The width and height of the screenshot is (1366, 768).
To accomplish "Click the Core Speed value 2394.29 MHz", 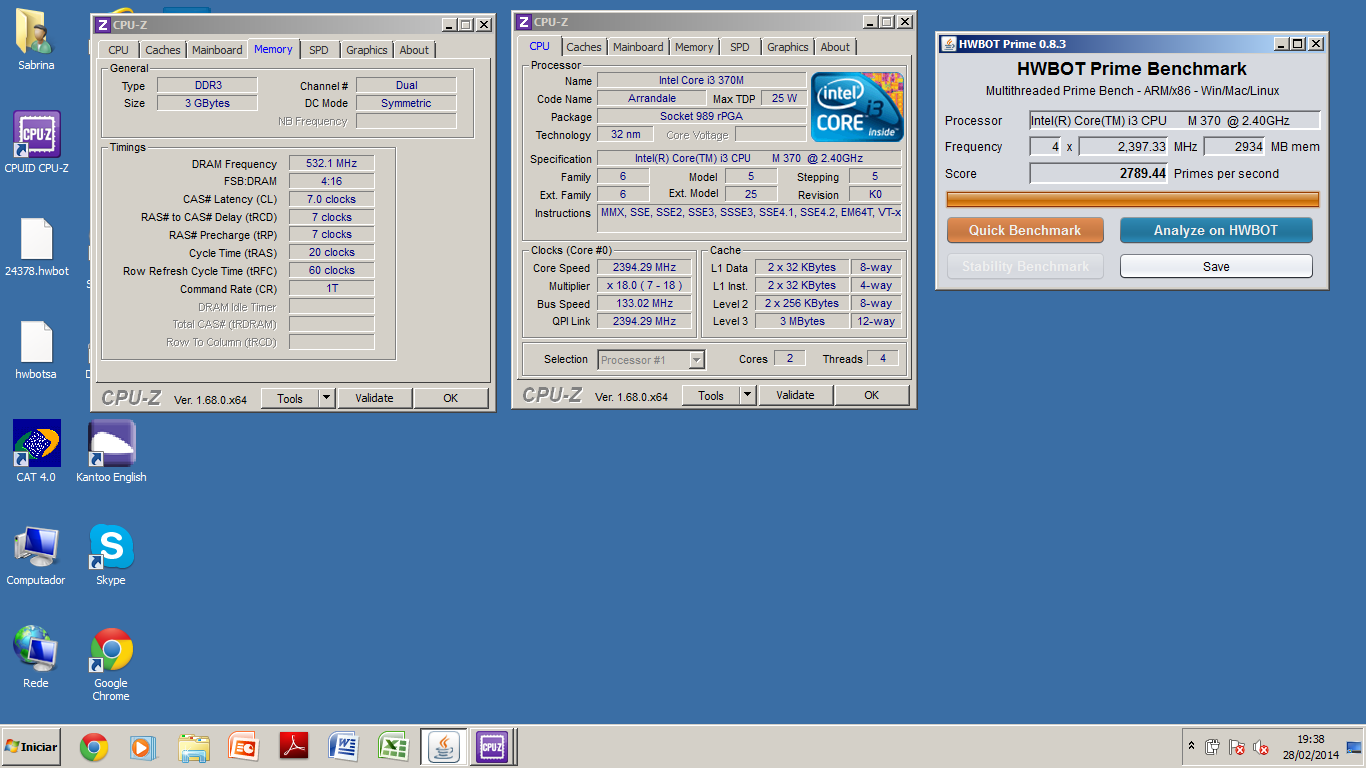I will 645,268.
